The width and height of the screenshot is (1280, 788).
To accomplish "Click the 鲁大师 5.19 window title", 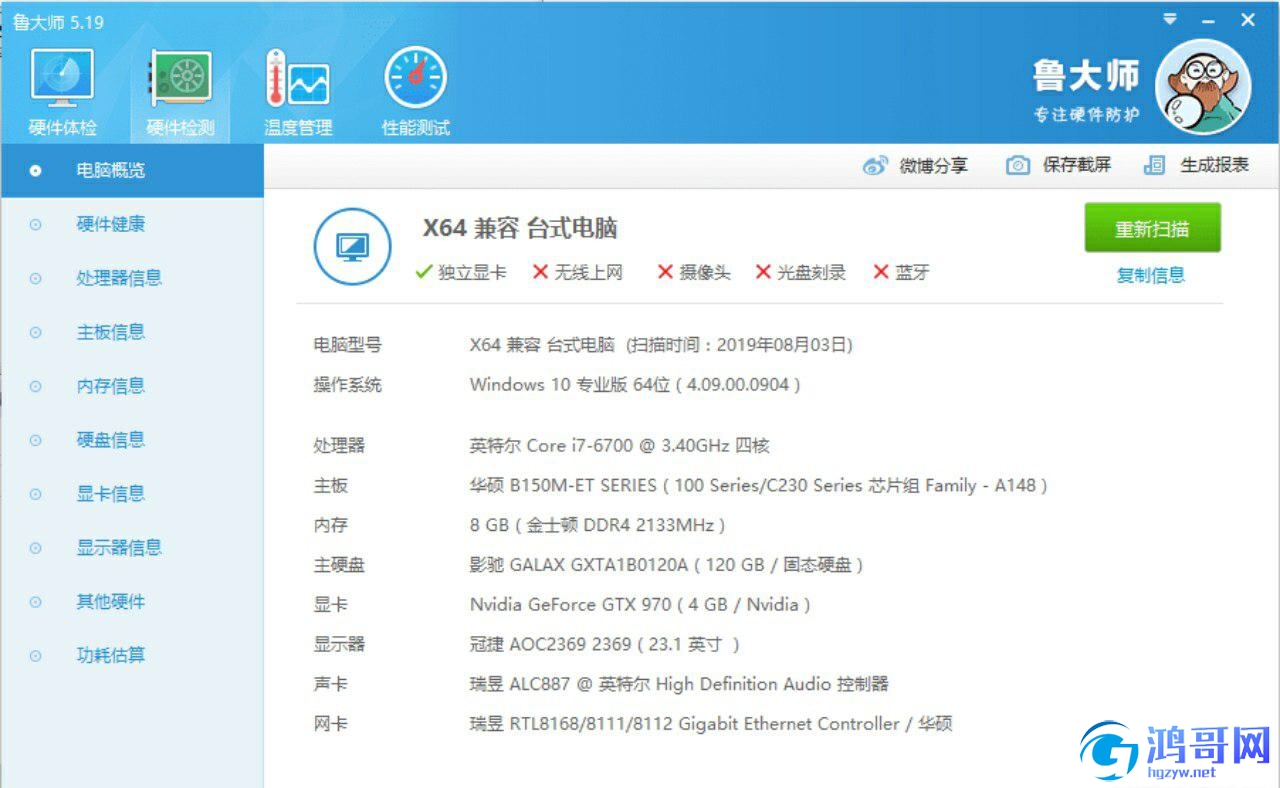I will [58, 22].
